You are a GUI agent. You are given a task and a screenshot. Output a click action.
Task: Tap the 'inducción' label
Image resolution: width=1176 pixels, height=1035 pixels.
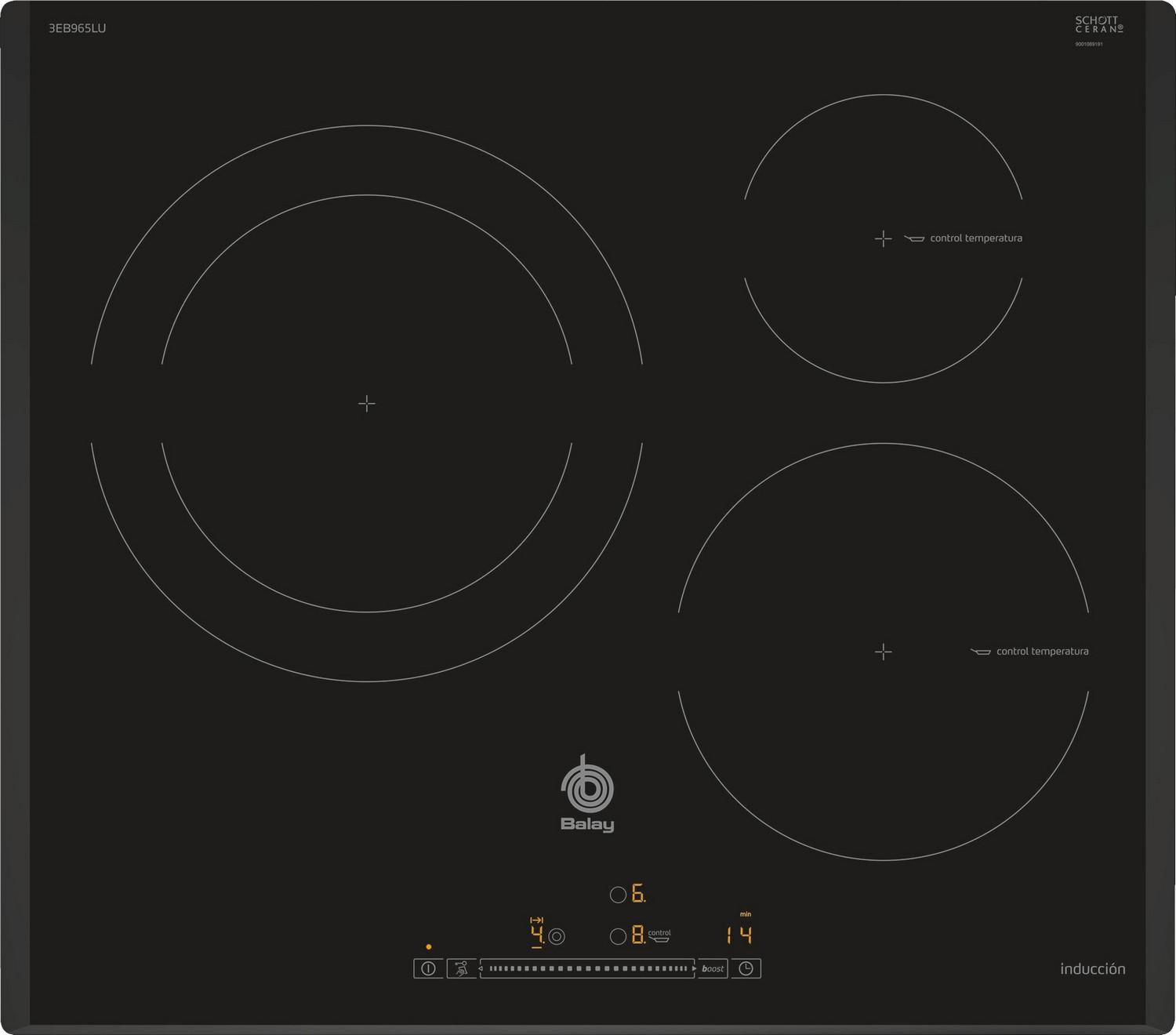pyautogui.click(x=1093, y=969)
